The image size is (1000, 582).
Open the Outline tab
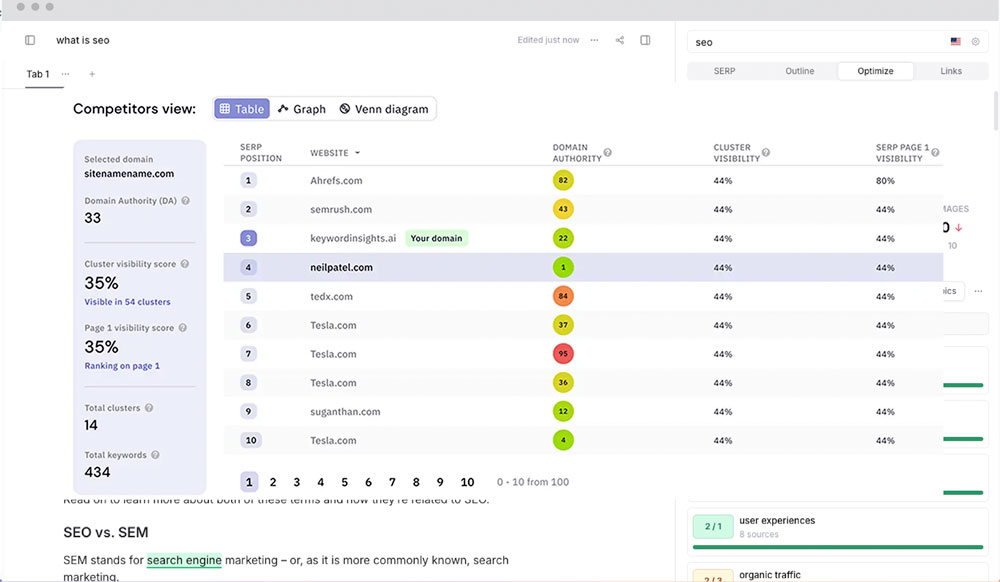(x=800, y=71)
